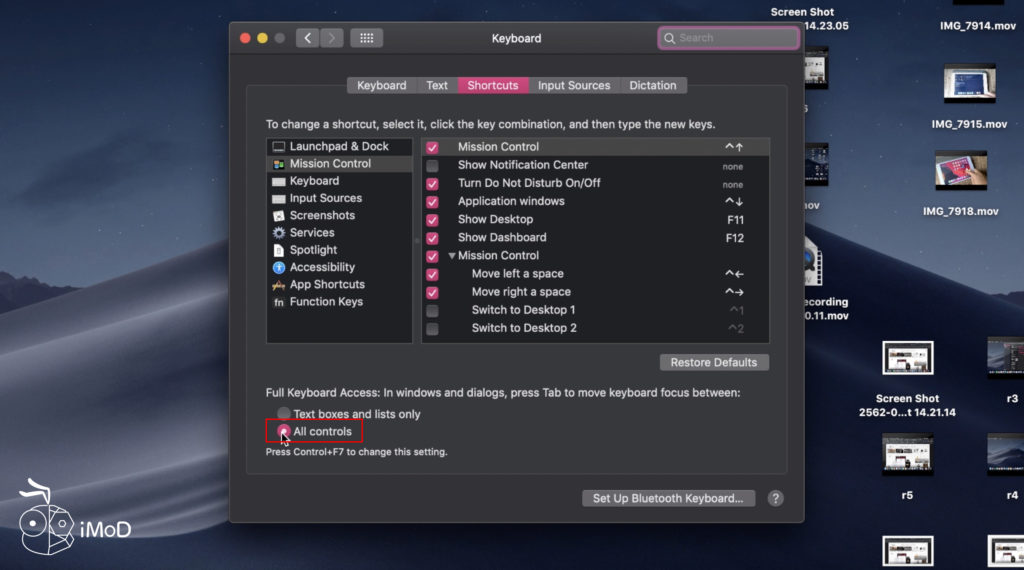The height and width of the screenshot is (570, 1024).
Task: Click the magnifier icon in Search field
Action: click(x=669, y=38)
